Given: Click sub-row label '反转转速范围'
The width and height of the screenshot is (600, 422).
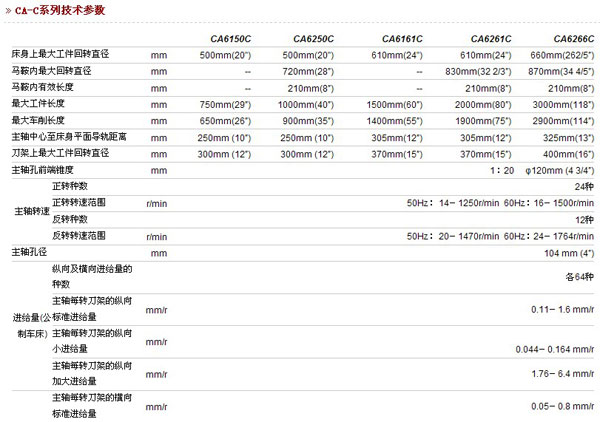Looking at the screenshot, I should pyautogui.click(x=78, y=236).
